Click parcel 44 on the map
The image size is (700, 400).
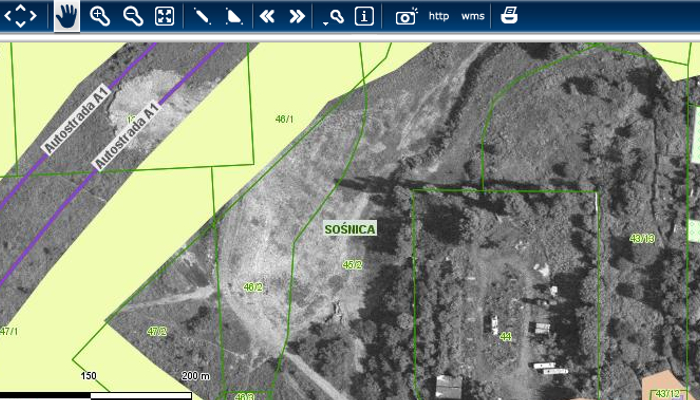tap(506, 337)
